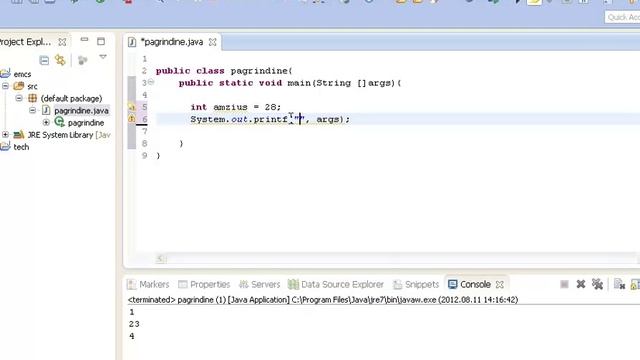
Task: Select the tech project
Action: (x=21, y=147)
